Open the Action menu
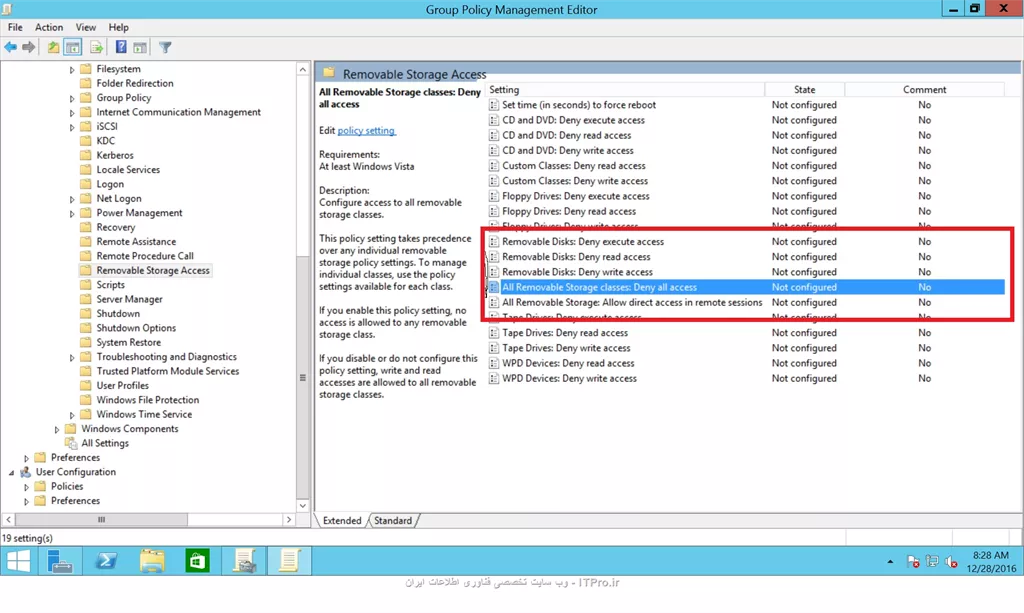 [49, 27]
